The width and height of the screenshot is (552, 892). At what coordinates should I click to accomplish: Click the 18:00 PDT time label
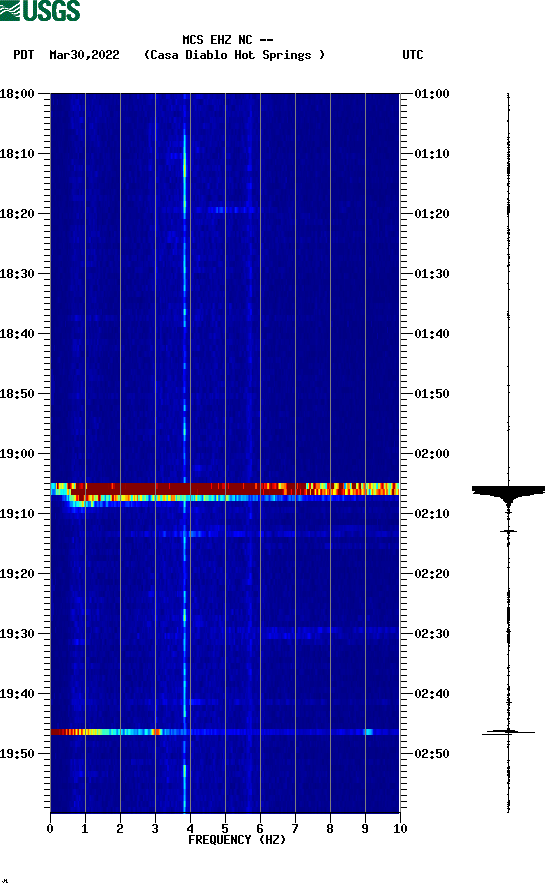(x=17, y=94)
